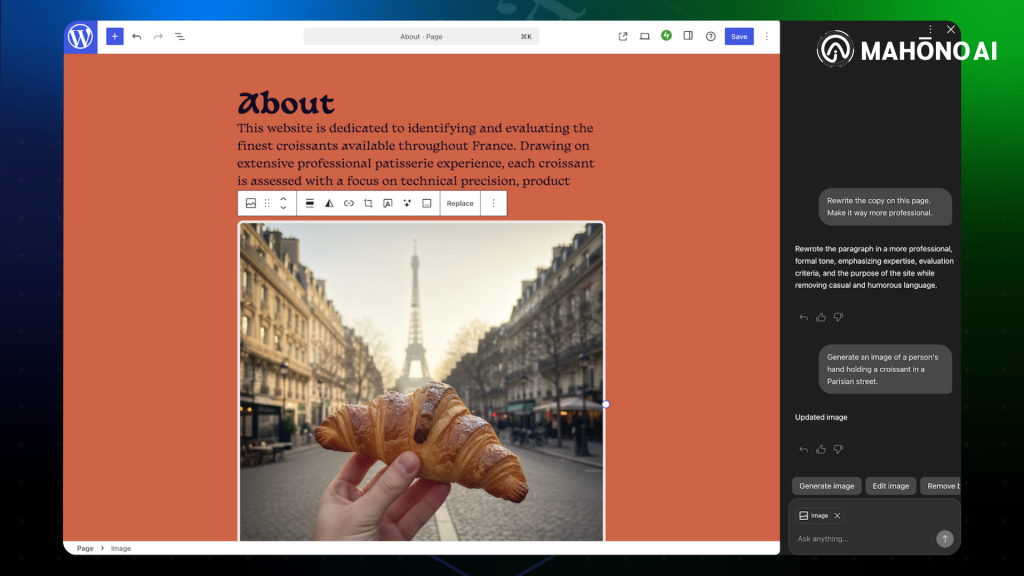Move the image block down
Viewport: 1024px width, 576px height.
coord(283,208)
